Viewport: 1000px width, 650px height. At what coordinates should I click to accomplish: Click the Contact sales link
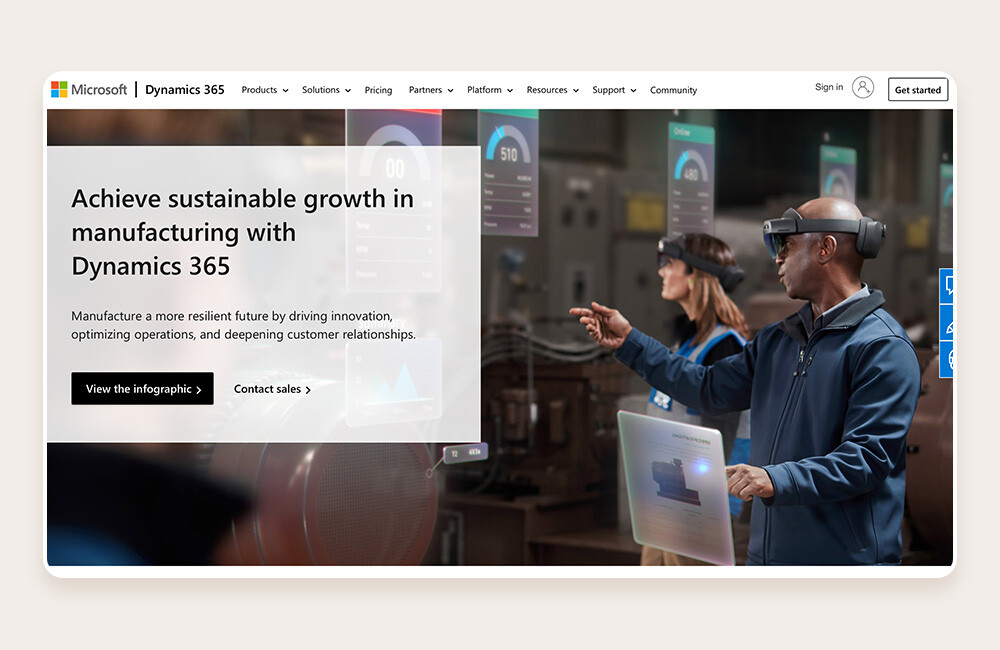272,389
